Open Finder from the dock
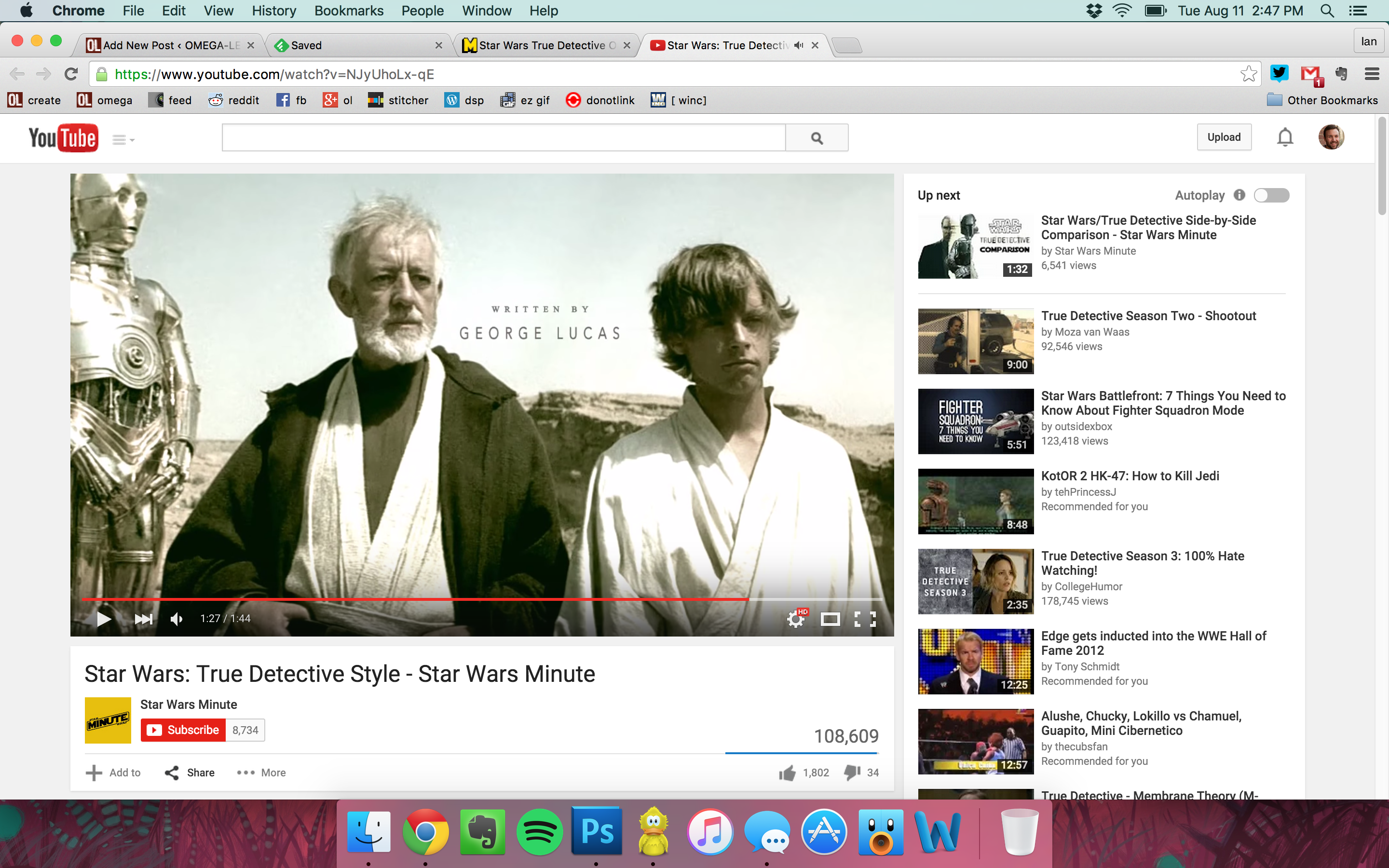The width and height of the screenshot is (1389, 868). point(368,831)
